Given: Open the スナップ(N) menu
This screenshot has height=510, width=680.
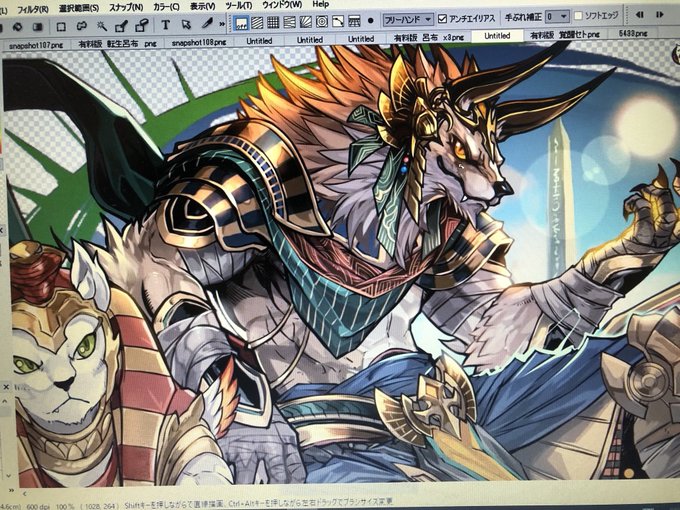Looking at the screenshot, I should point(126,7).
